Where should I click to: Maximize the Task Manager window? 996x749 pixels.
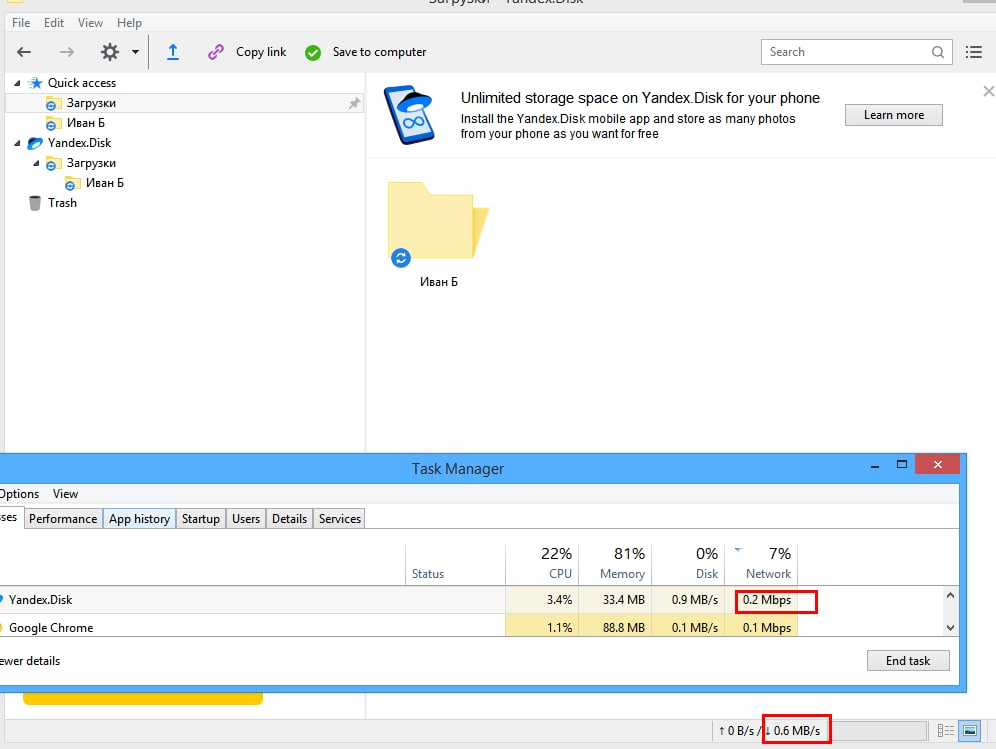901,465
